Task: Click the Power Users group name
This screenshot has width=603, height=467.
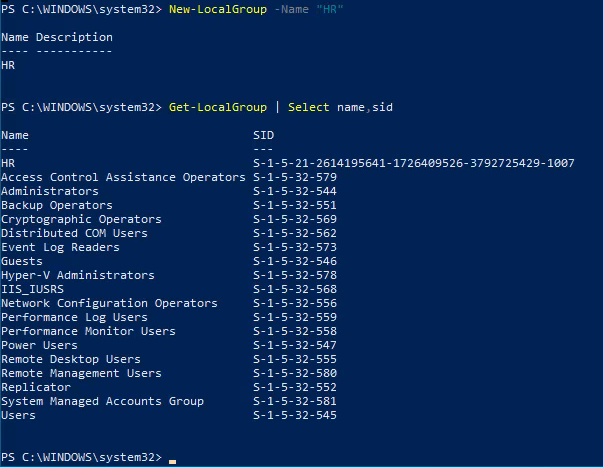Action: click(38, 345)
